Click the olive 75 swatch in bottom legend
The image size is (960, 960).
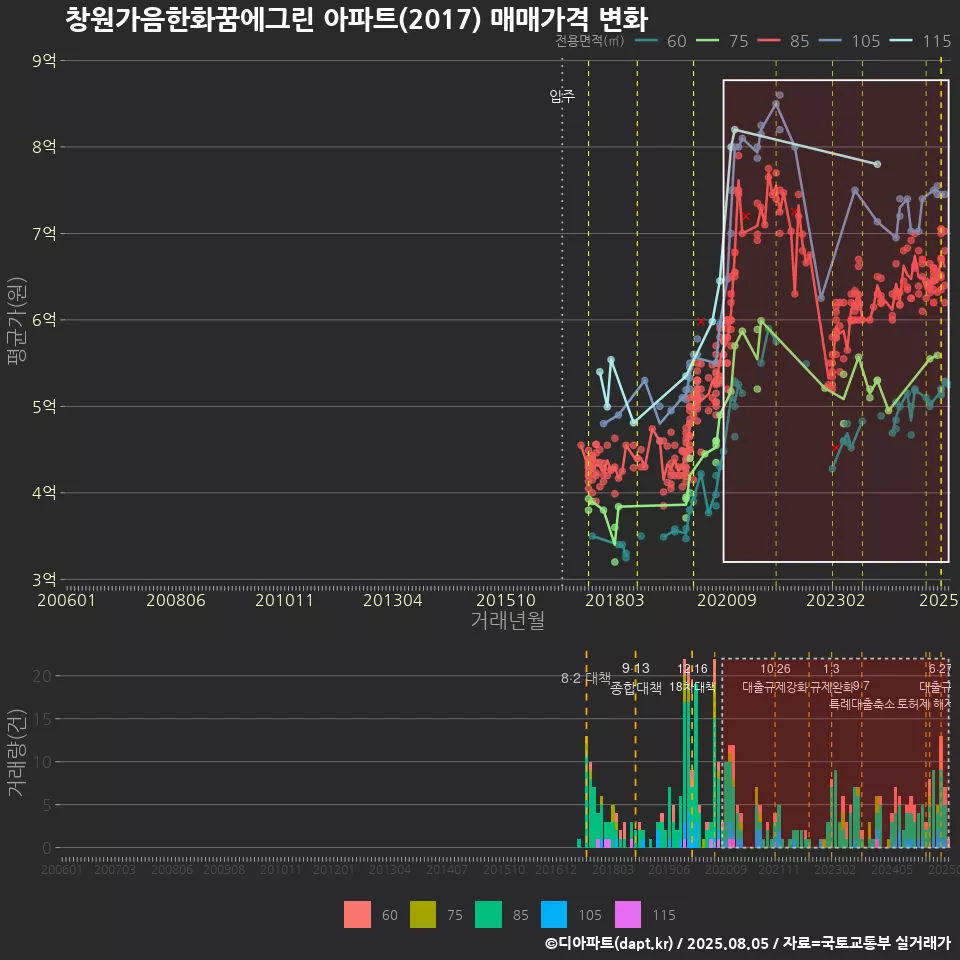pos(422,915)
